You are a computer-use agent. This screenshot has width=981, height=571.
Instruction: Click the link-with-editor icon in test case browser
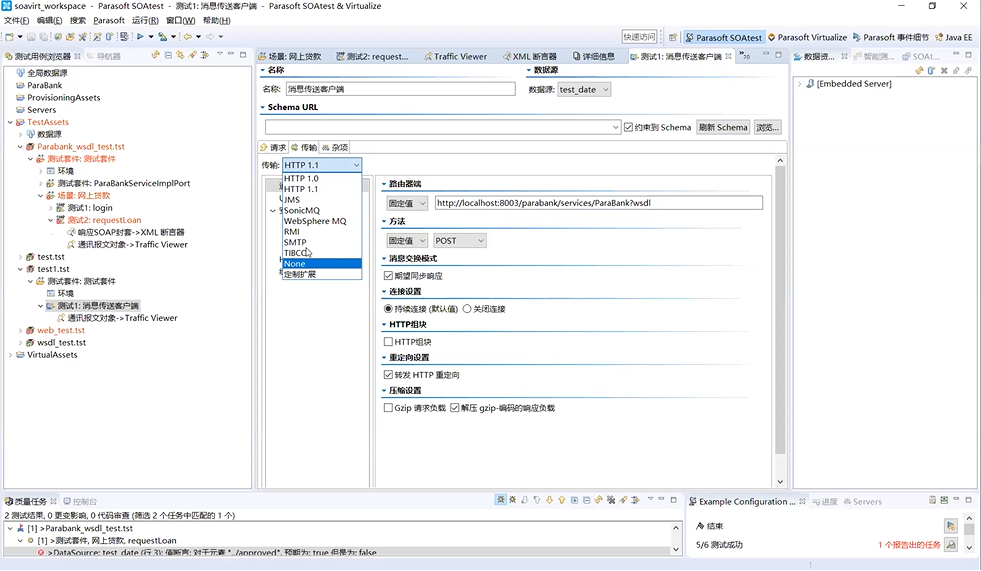180,55
